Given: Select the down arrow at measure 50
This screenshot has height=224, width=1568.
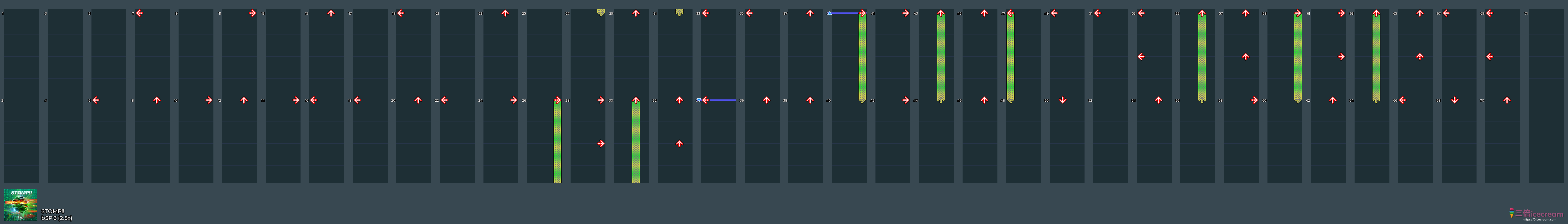Looking at the screenshot, I should [x=1063, y=100].
